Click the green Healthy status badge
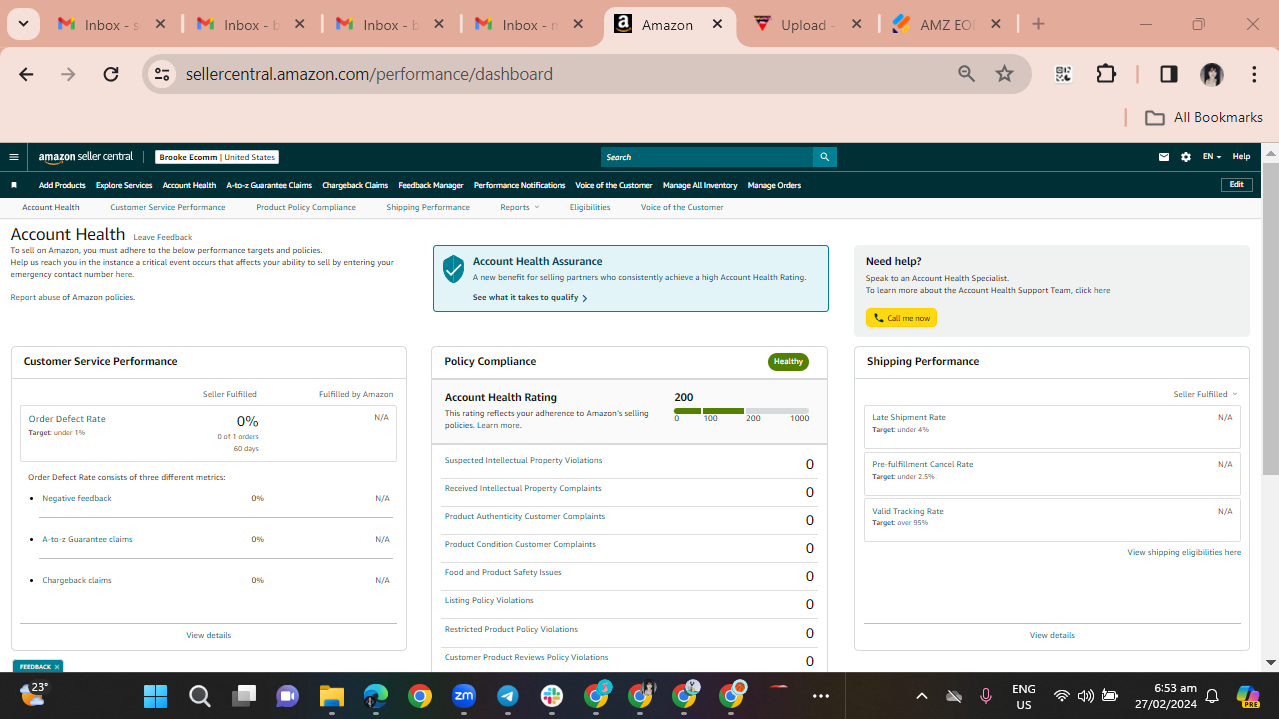Image resolution: width=1279 pixels, height=719 pixels. click(x=788, y=362)
